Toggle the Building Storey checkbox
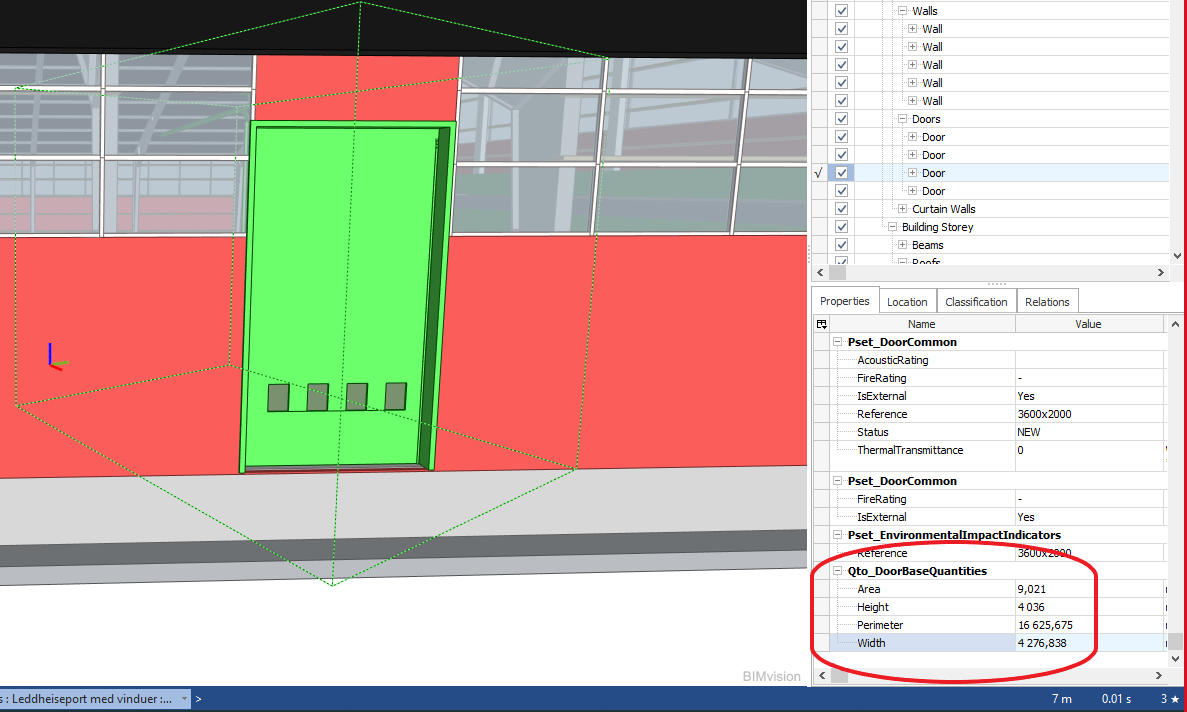 (841, 226)
